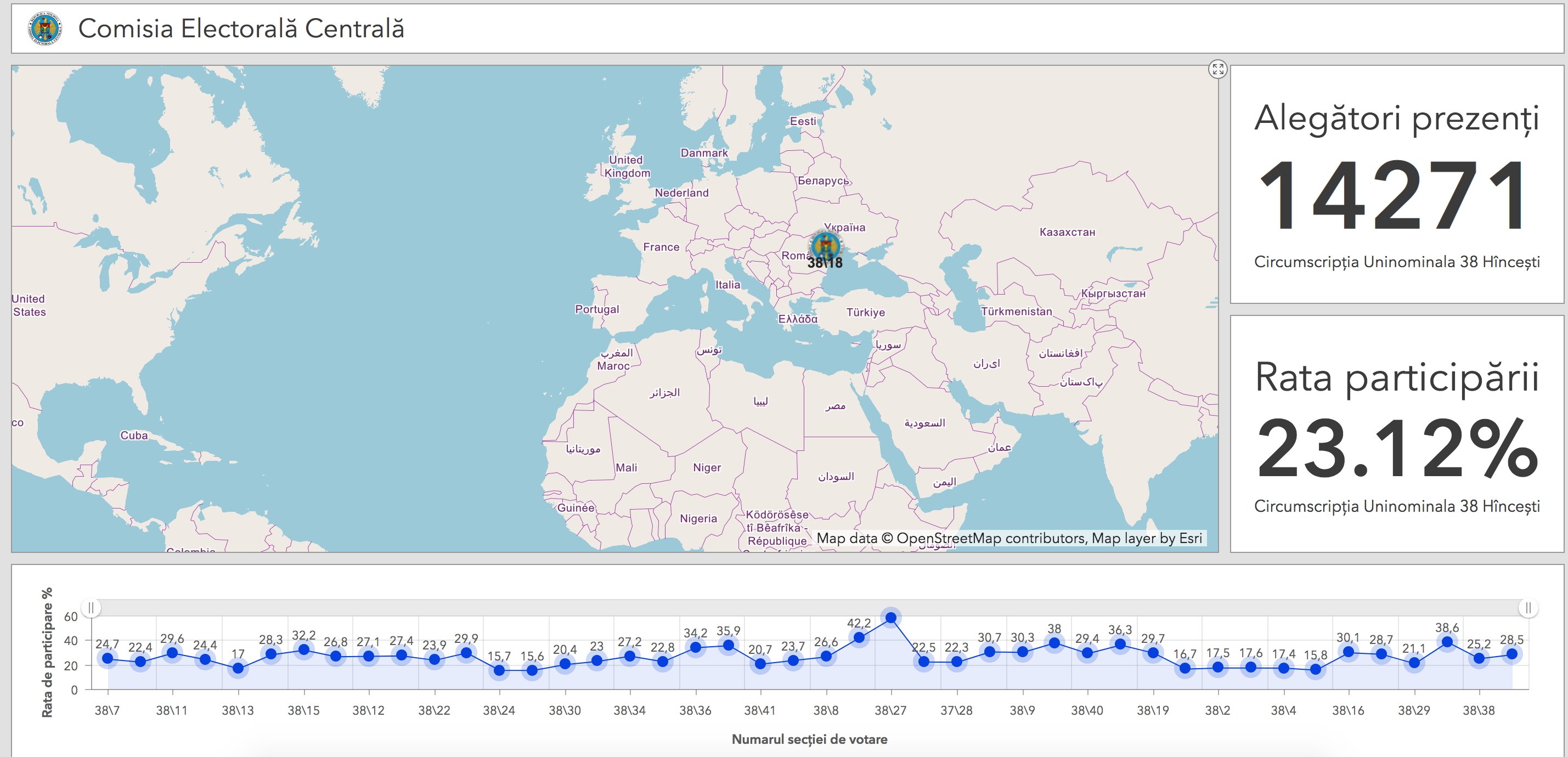
Task: Select the 24,7 data point at 38\7
Action: 108,658
